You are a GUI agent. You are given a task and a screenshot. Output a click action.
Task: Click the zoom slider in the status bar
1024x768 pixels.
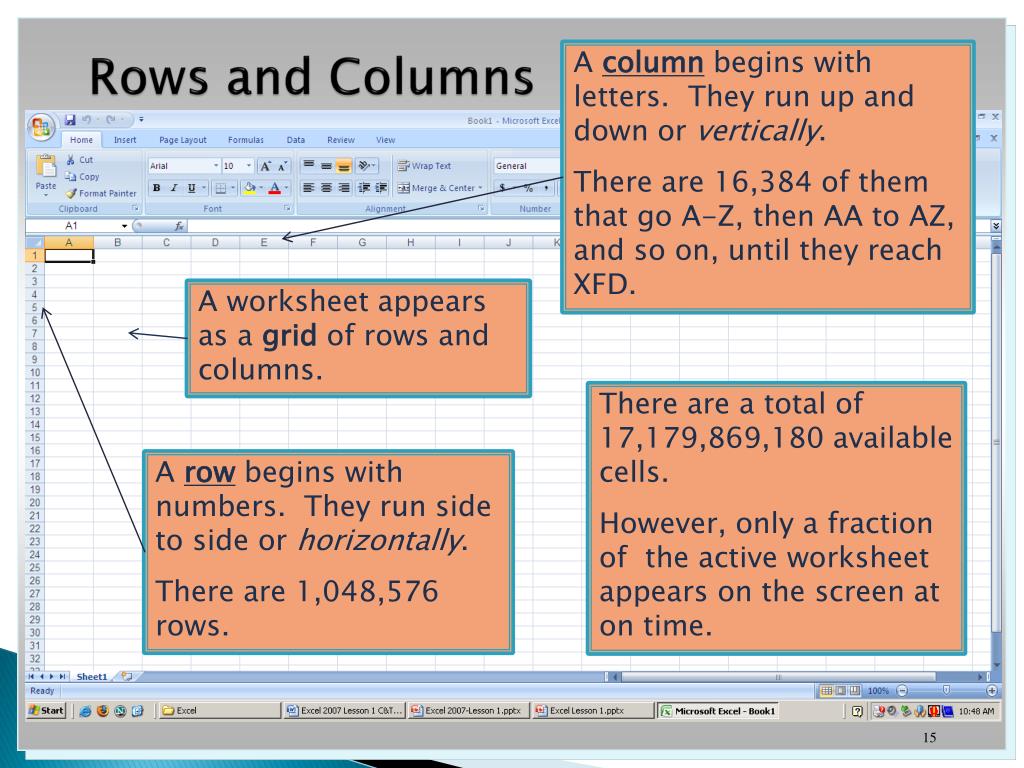pos(946,690)
